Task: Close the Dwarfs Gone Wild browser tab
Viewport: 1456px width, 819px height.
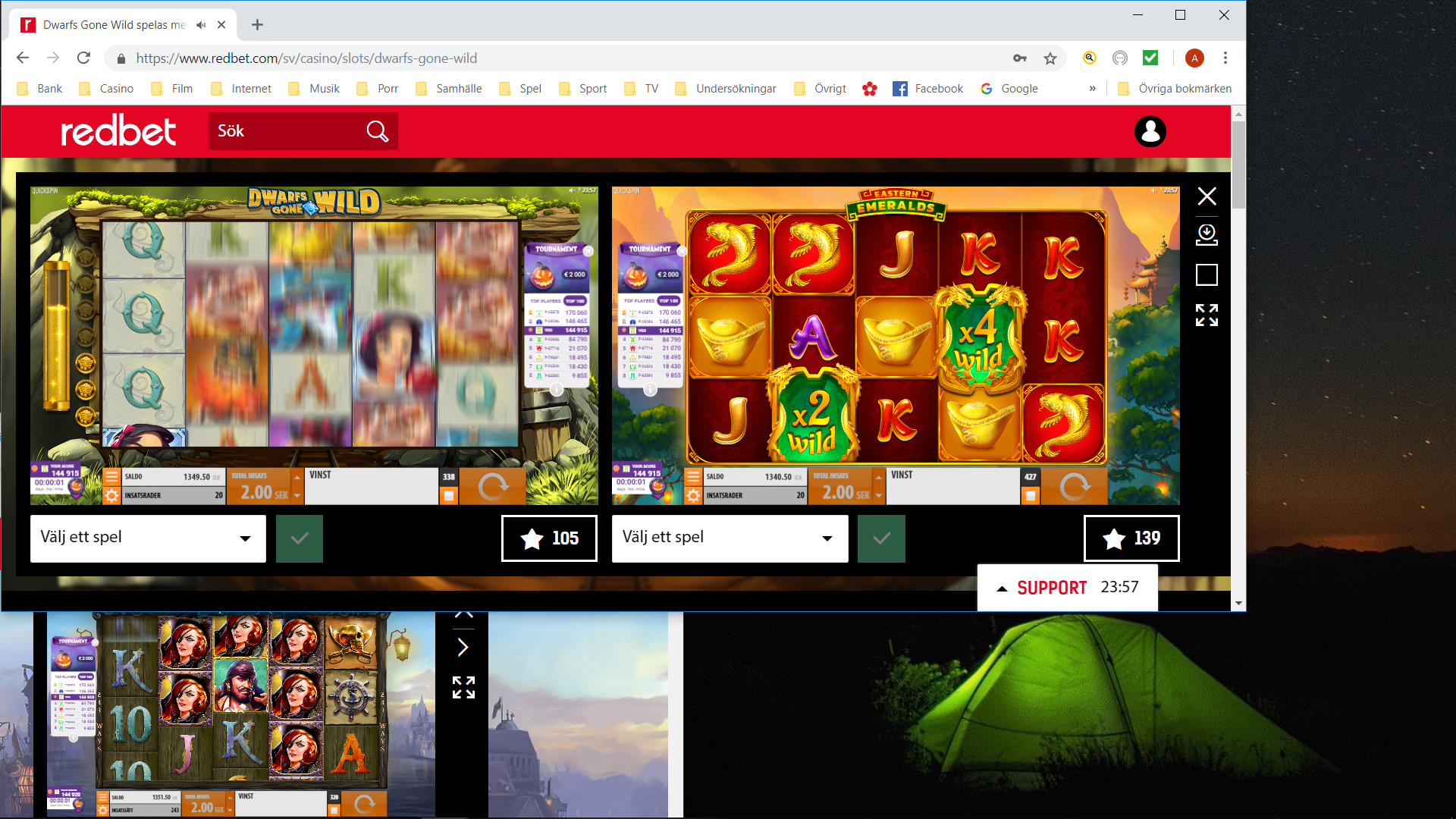Action: [x=221, y=25]
